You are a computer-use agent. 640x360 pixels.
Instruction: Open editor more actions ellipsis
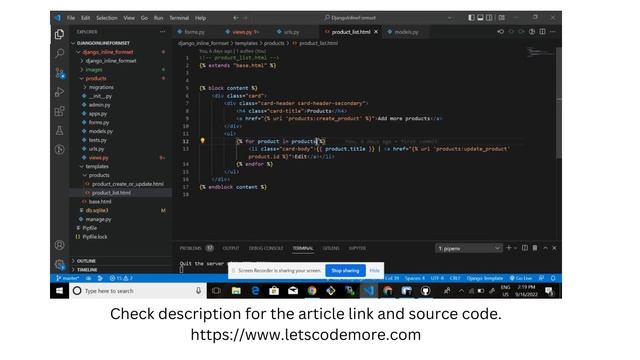point(553,31)
